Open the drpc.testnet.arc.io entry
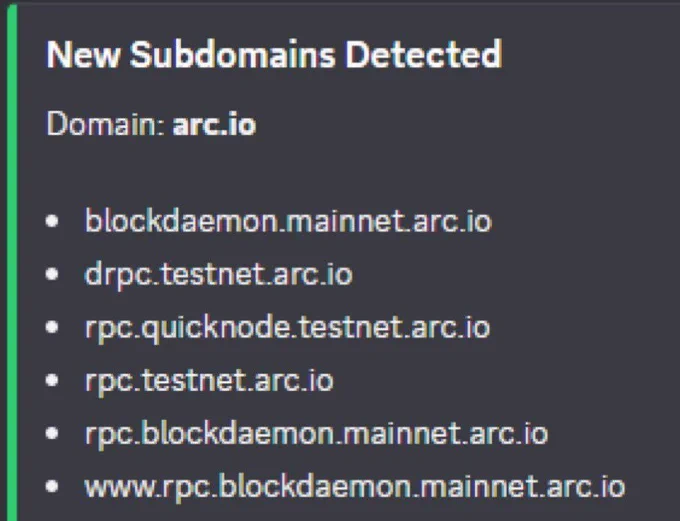The image size is (680, 521). pos(219,275)
